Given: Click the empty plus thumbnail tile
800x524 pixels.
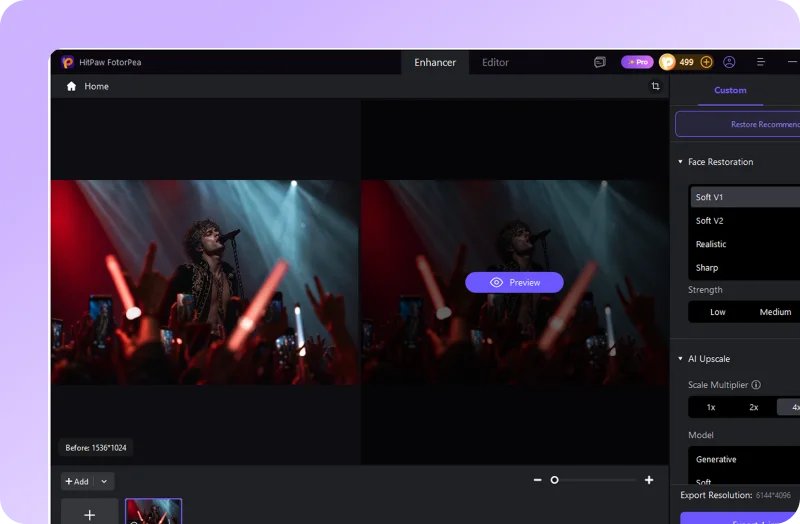Looking at the screenshot, I should (90, 511).
